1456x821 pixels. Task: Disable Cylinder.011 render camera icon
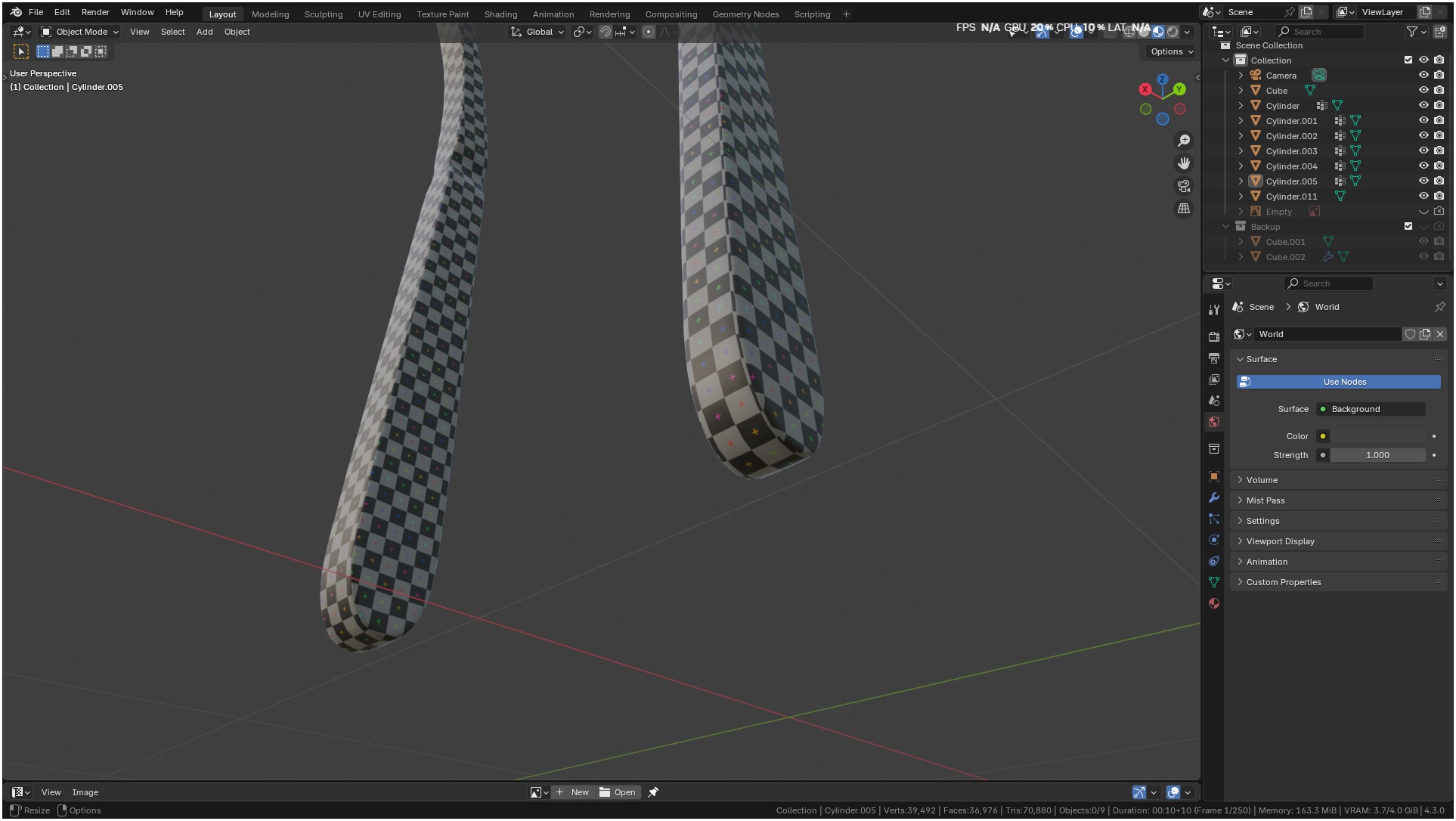point(1439,197)
